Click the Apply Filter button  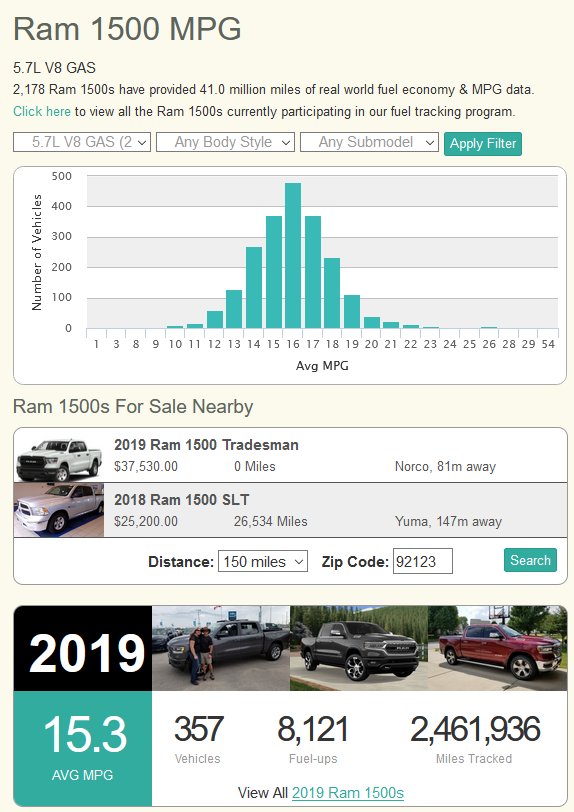[483, 143]
